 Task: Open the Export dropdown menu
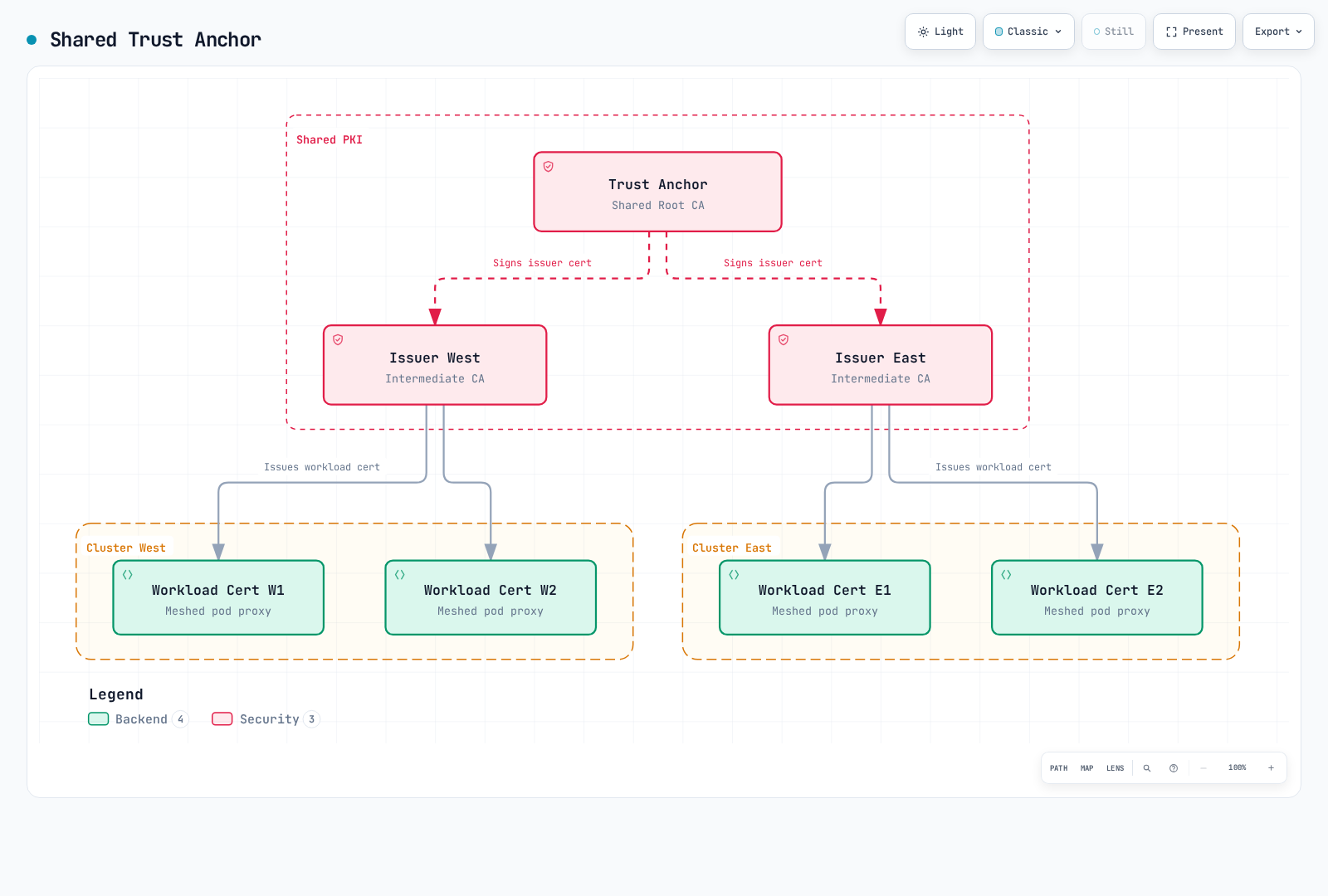coord(1278,32)
